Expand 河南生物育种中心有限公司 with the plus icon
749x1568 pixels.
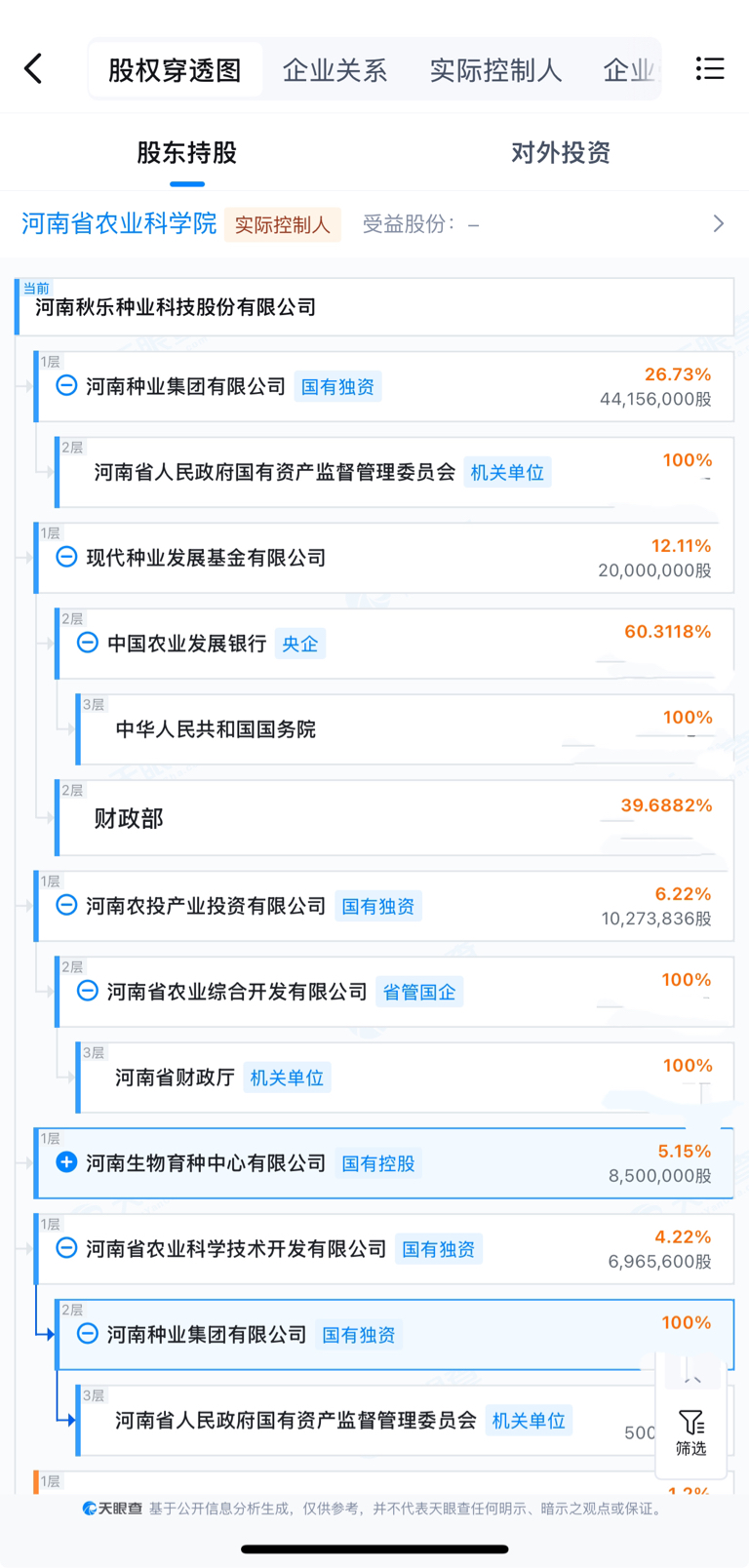click(66, 1162)
